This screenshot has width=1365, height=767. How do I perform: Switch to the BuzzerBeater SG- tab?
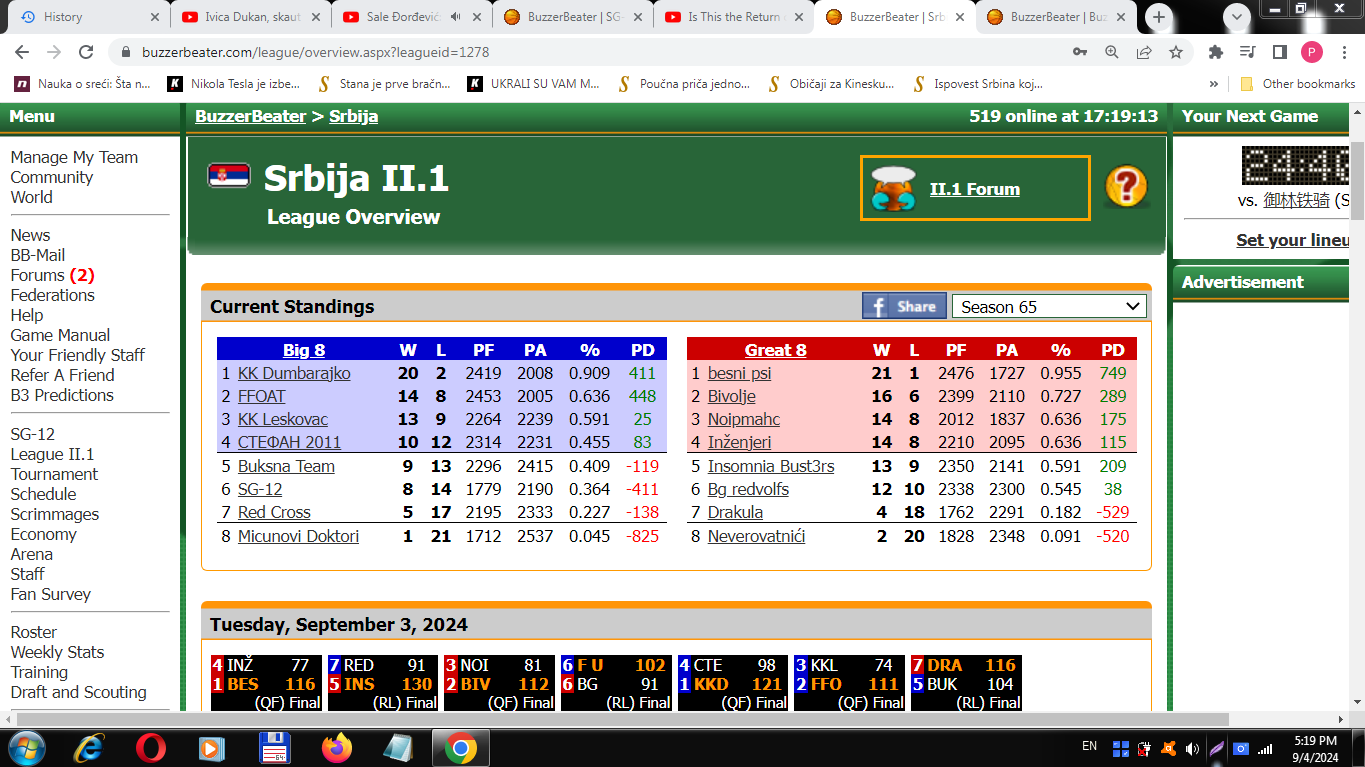coord(572,17)
